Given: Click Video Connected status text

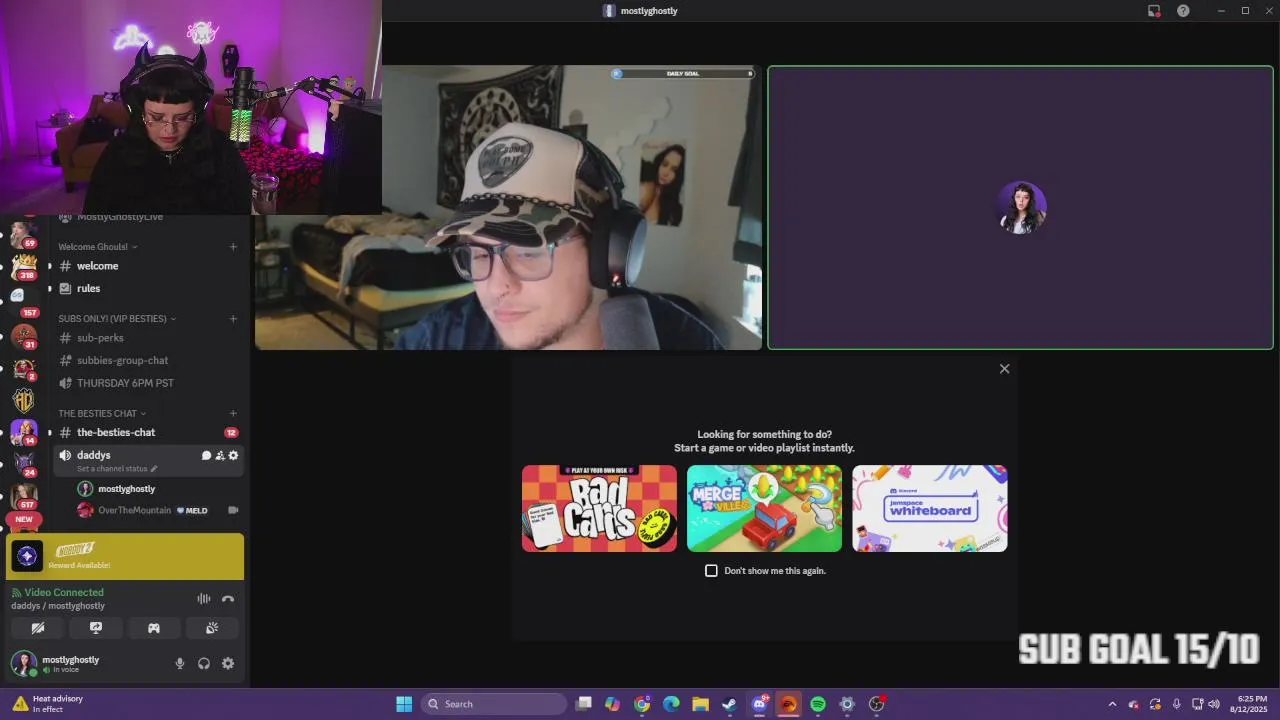Looking at the screenshot, I should pos(64,592).
